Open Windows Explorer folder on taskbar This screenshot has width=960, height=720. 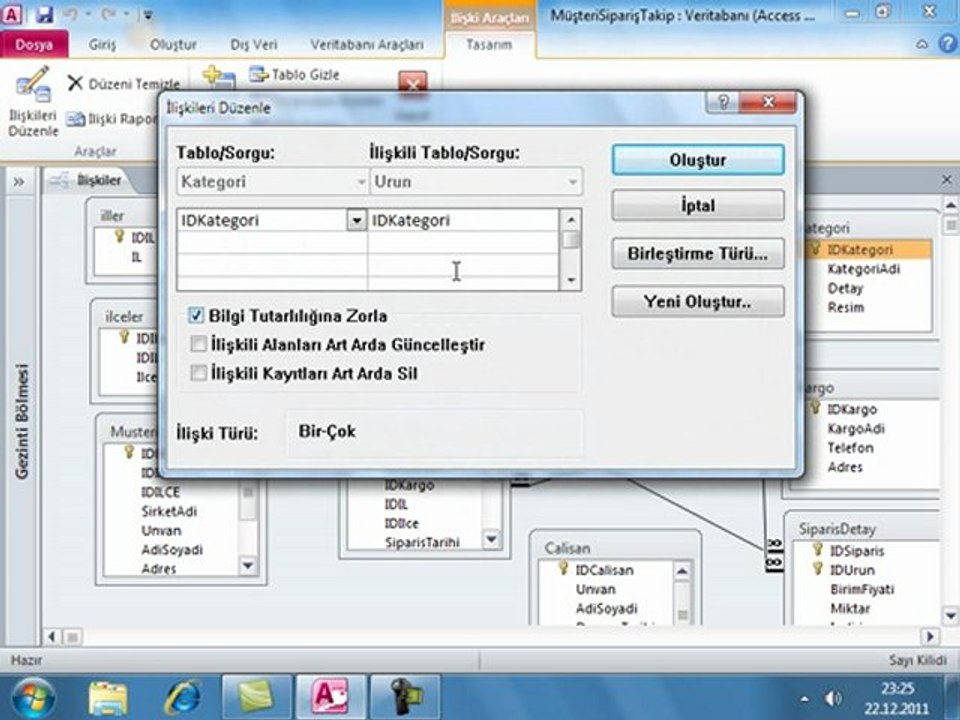coord(108,697)
